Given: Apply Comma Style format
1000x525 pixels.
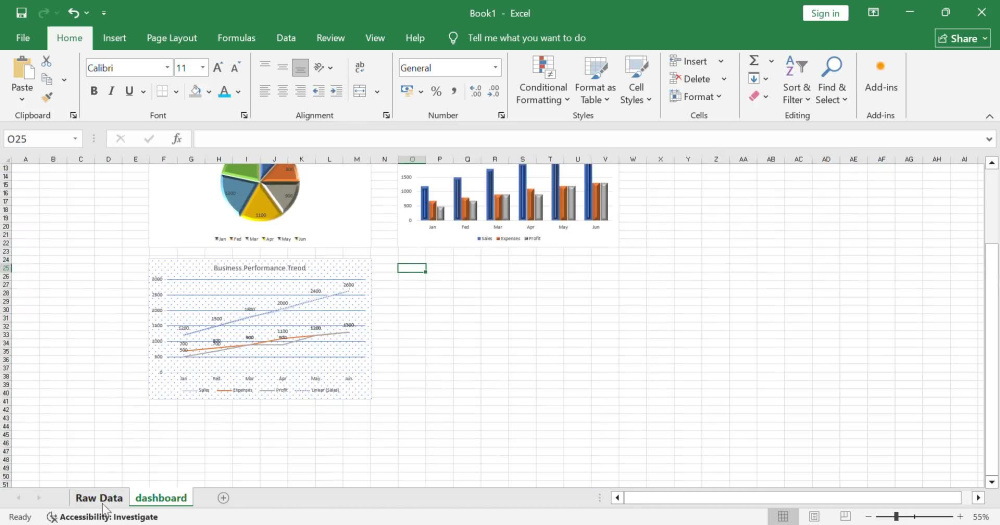Looking at the screenshot, I should tap(453, 91).
